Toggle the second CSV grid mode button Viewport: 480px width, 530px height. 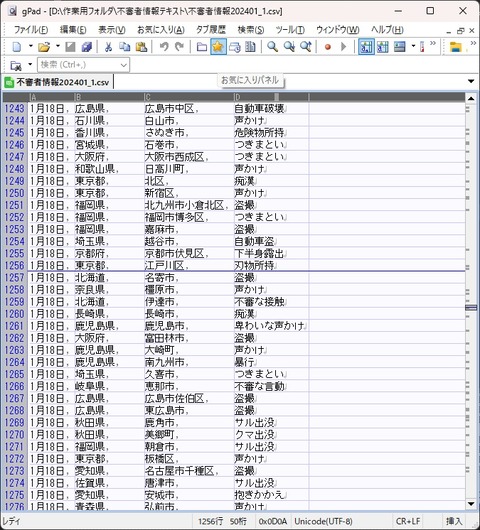(383, 47)
